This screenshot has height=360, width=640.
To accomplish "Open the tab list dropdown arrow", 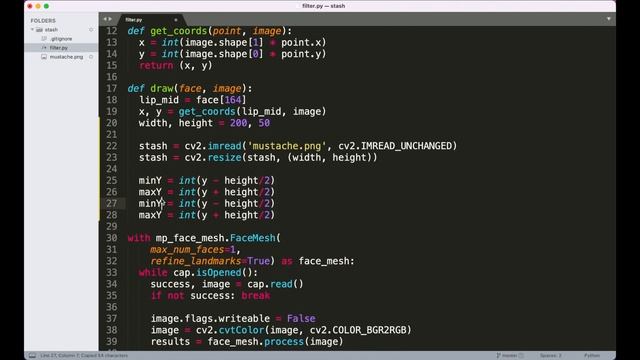I will pos(609,19).
